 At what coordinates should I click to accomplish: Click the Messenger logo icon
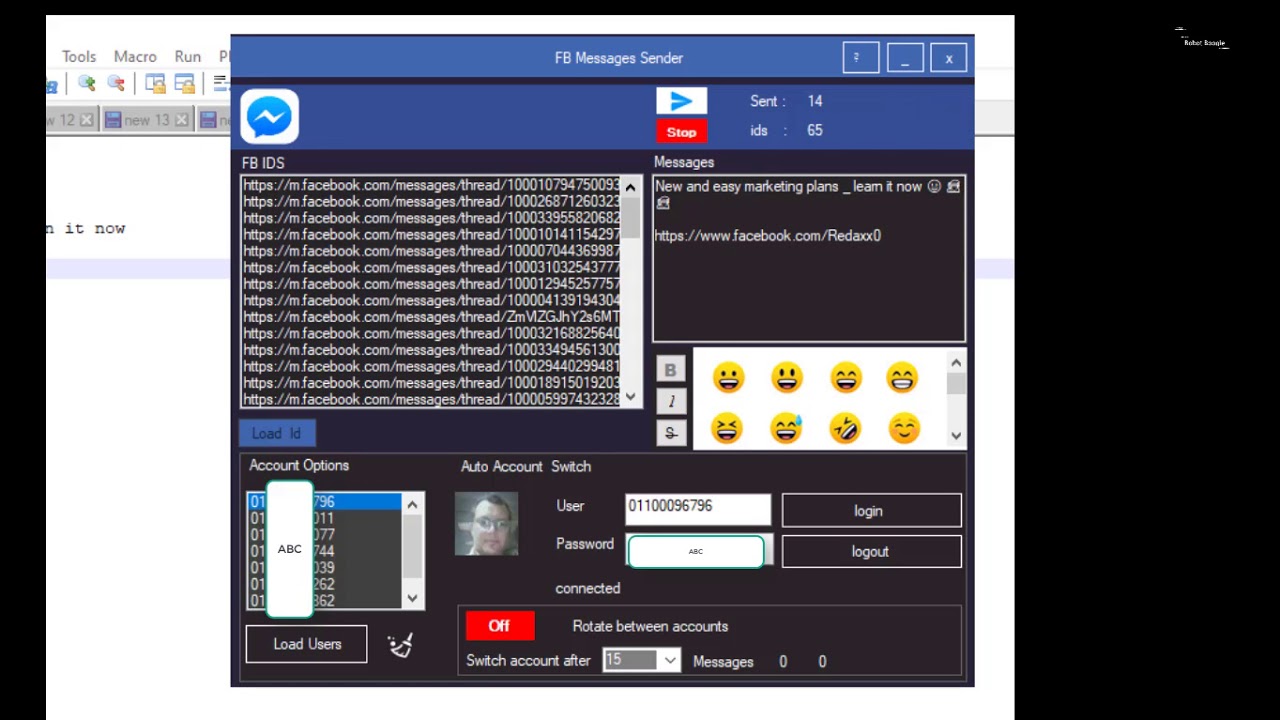(269, 117)
